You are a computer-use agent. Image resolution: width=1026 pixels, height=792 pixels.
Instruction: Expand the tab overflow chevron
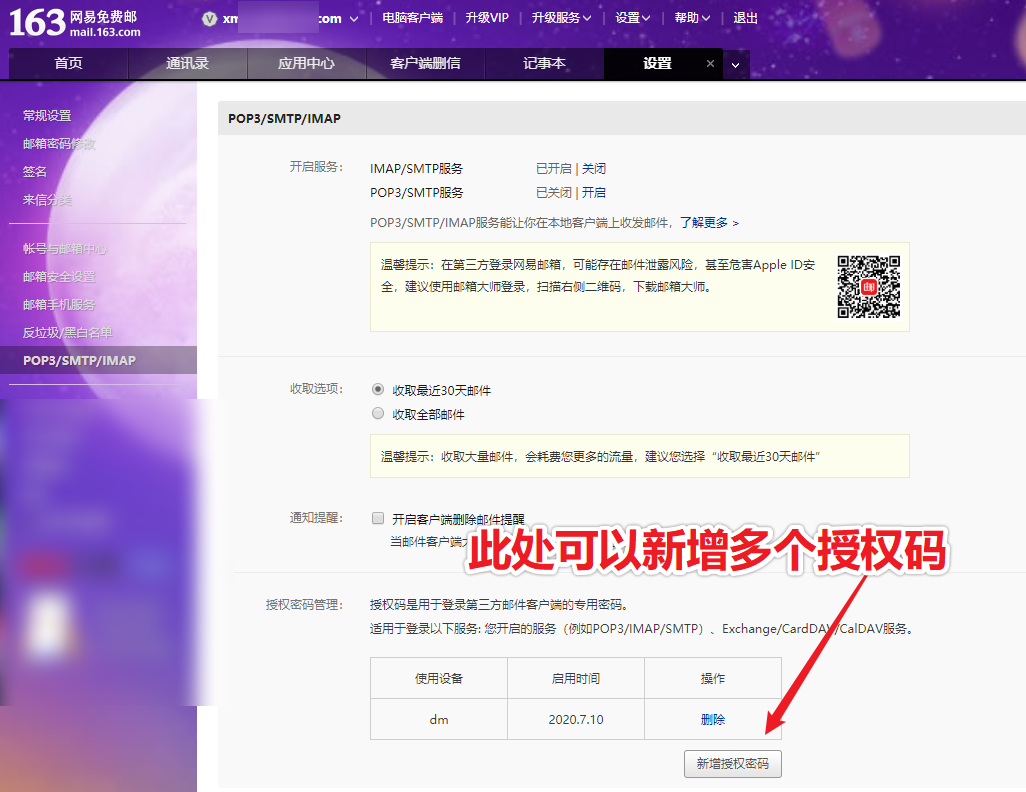735,65
